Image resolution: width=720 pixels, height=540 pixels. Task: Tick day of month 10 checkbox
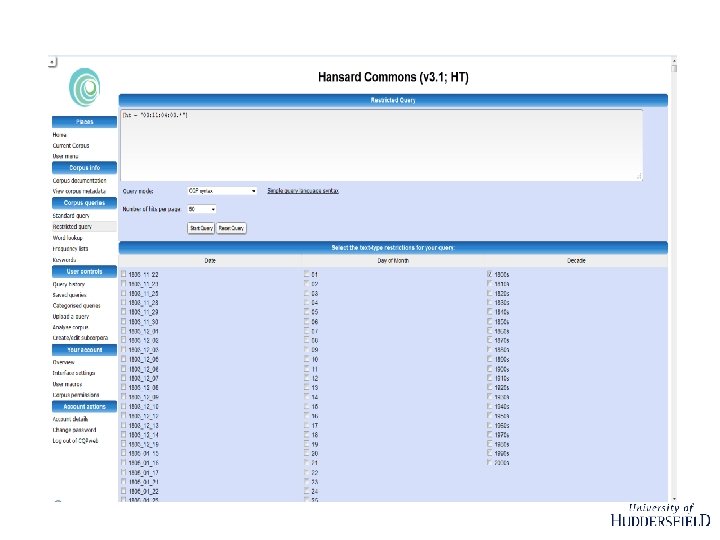[307, 359]
